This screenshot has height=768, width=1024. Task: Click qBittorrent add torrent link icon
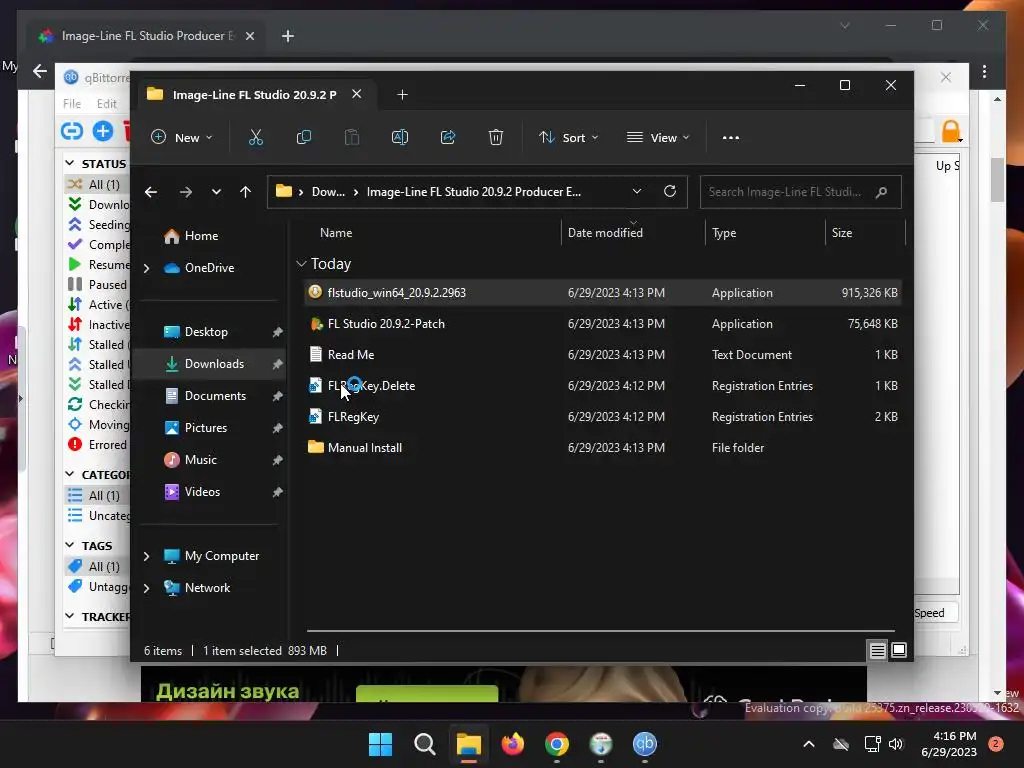point(72,131)
